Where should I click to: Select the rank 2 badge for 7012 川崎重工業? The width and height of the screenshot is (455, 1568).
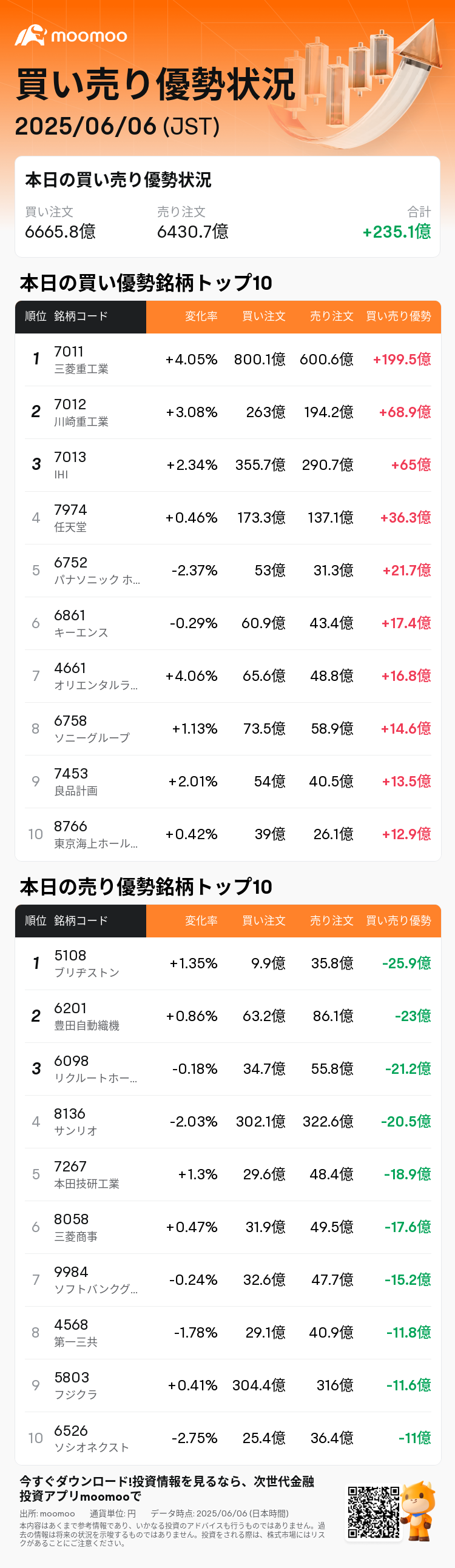tap(36, 412)
